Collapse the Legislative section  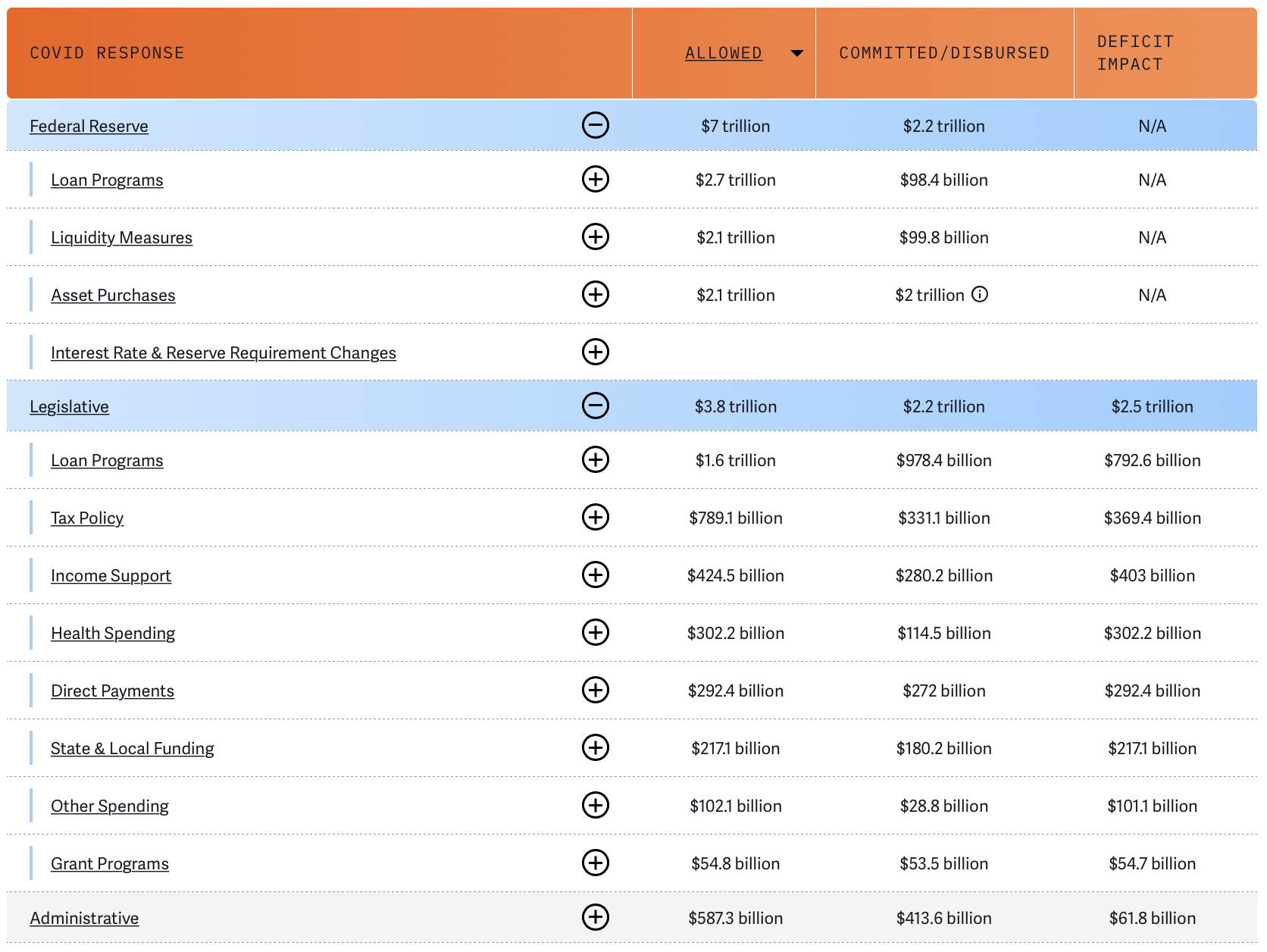595,406
